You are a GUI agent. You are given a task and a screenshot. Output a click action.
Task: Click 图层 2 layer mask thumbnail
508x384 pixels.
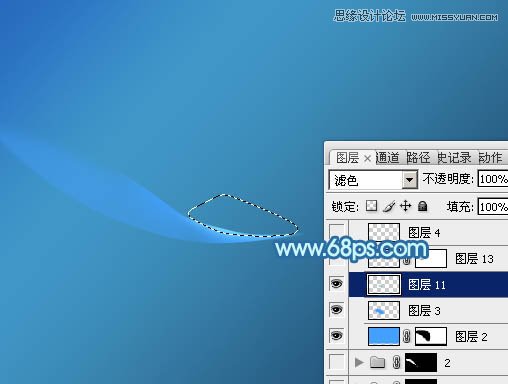click(431, 336)
